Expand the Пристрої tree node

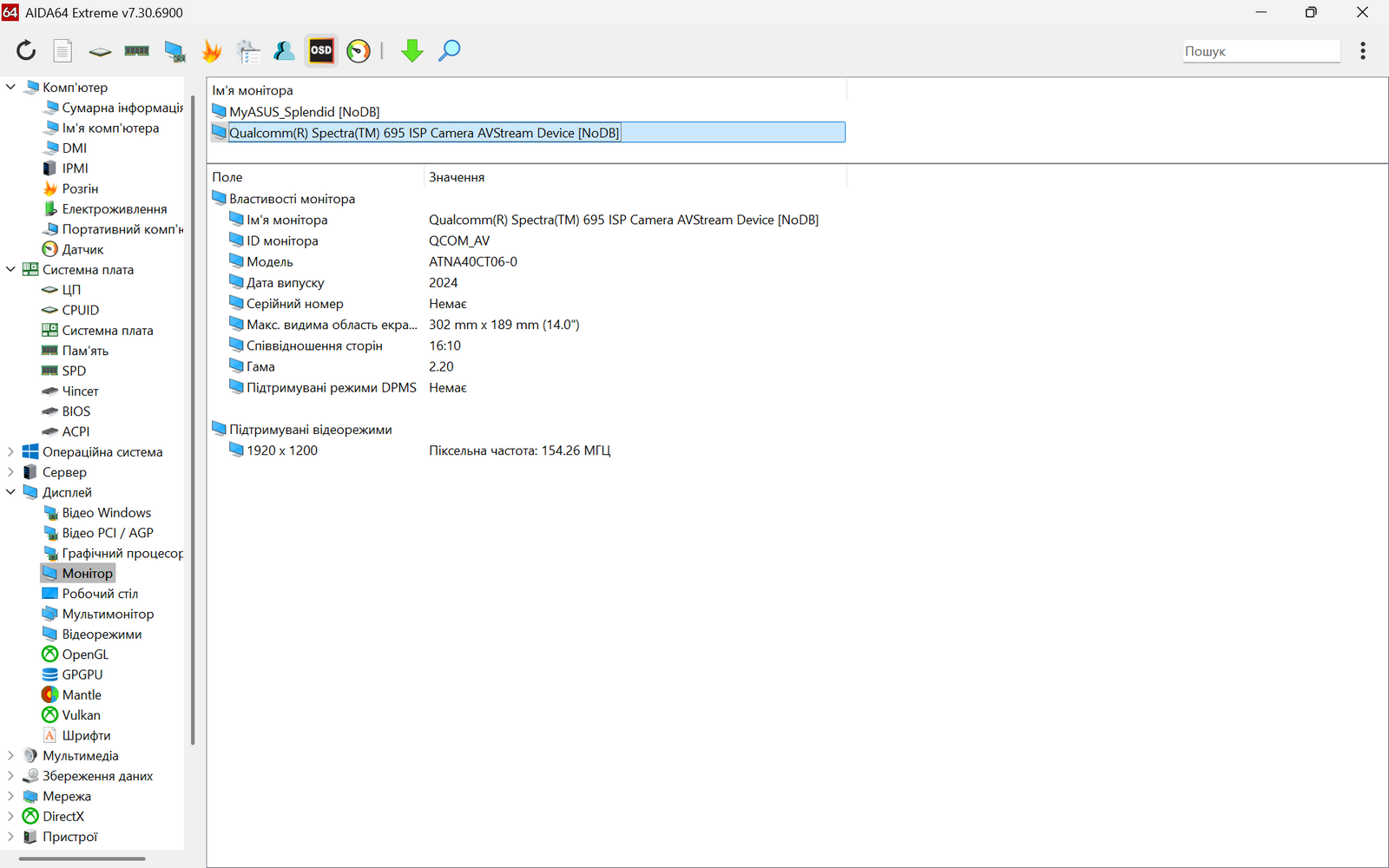coord(10,837)
